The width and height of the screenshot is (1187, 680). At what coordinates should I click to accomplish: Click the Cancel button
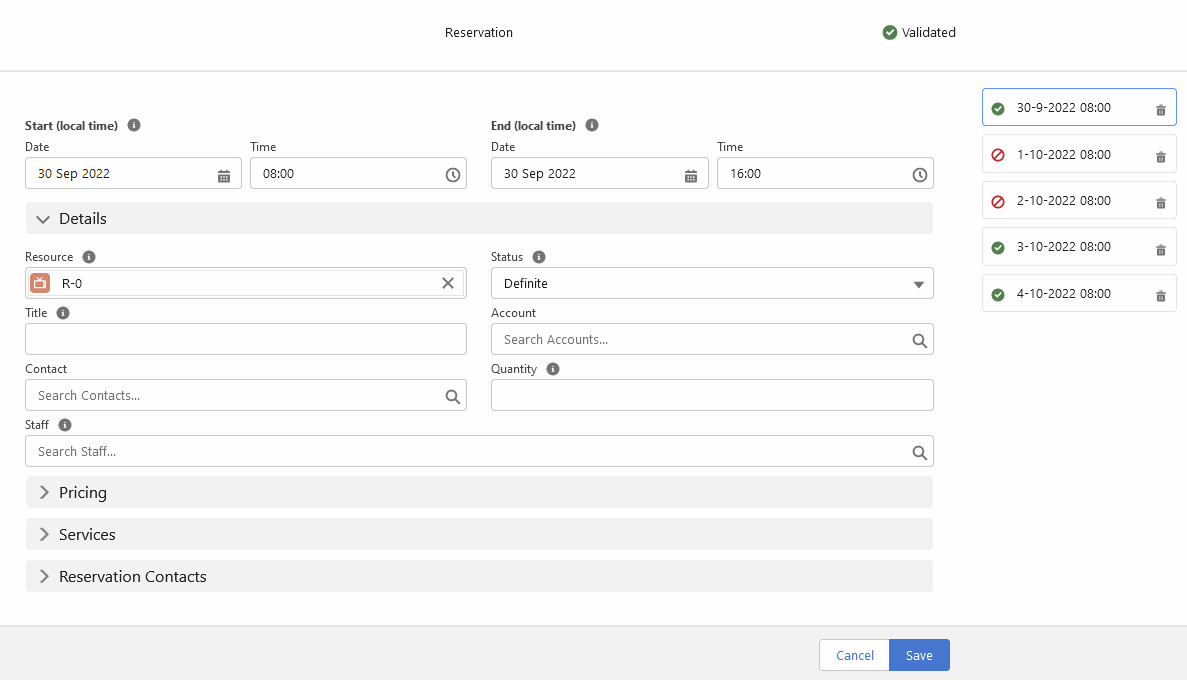point(854,656)
